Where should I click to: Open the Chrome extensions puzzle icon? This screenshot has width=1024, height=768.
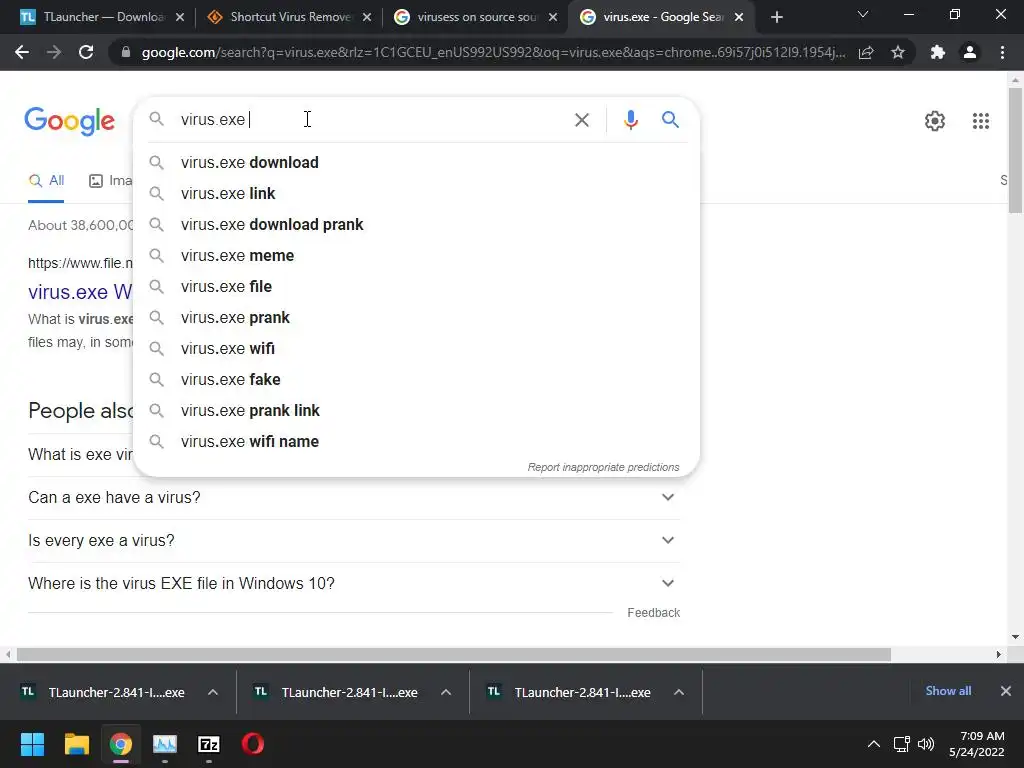point(938,52)
